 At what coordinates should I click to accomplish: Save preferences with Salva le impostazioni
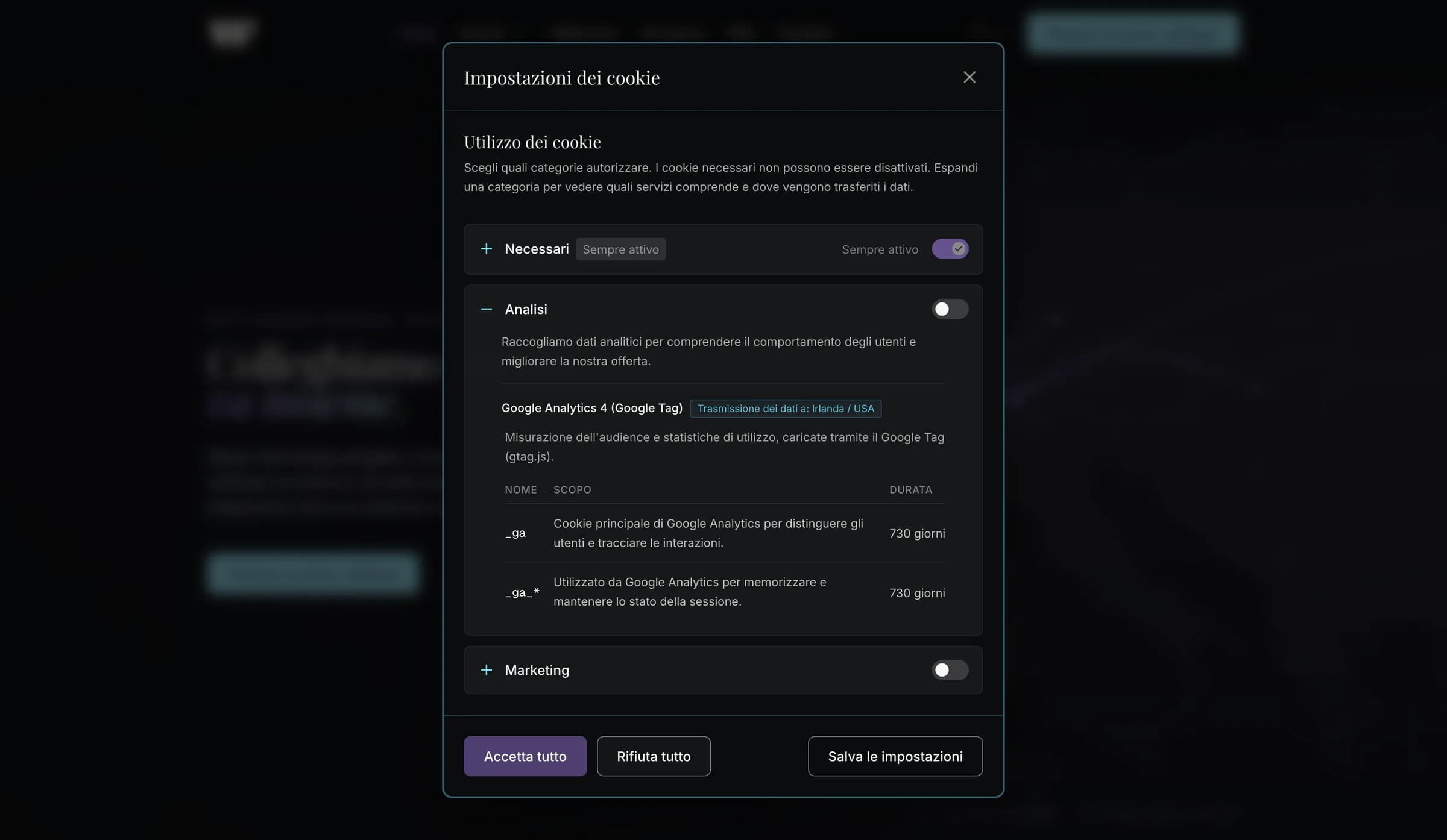coord(895,756)
